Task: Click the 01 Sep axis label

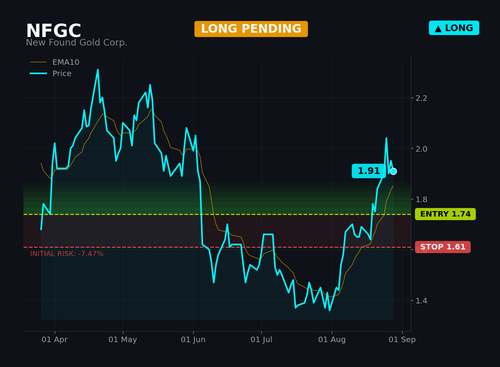Action: point(402,340)
